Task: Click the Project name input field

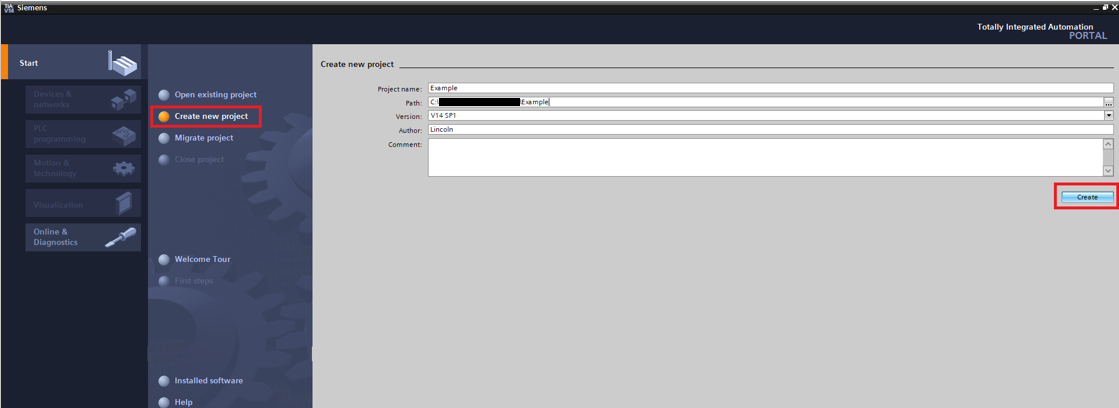Action: coord(769,88)
